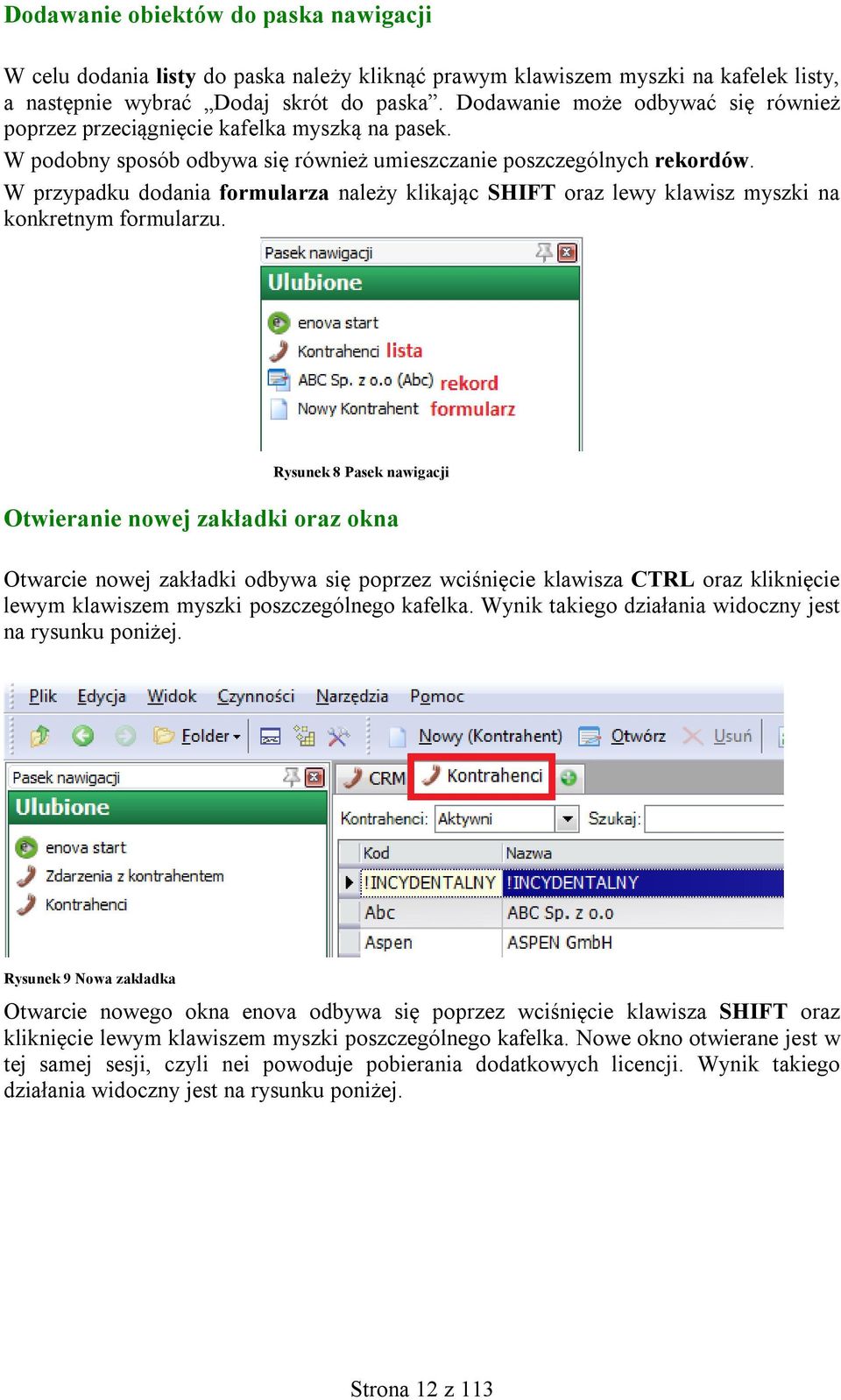The image size is (841, 1400).
Task: Select !INCYDENTALNY cell in Kod column
Action: coord(430,882)
